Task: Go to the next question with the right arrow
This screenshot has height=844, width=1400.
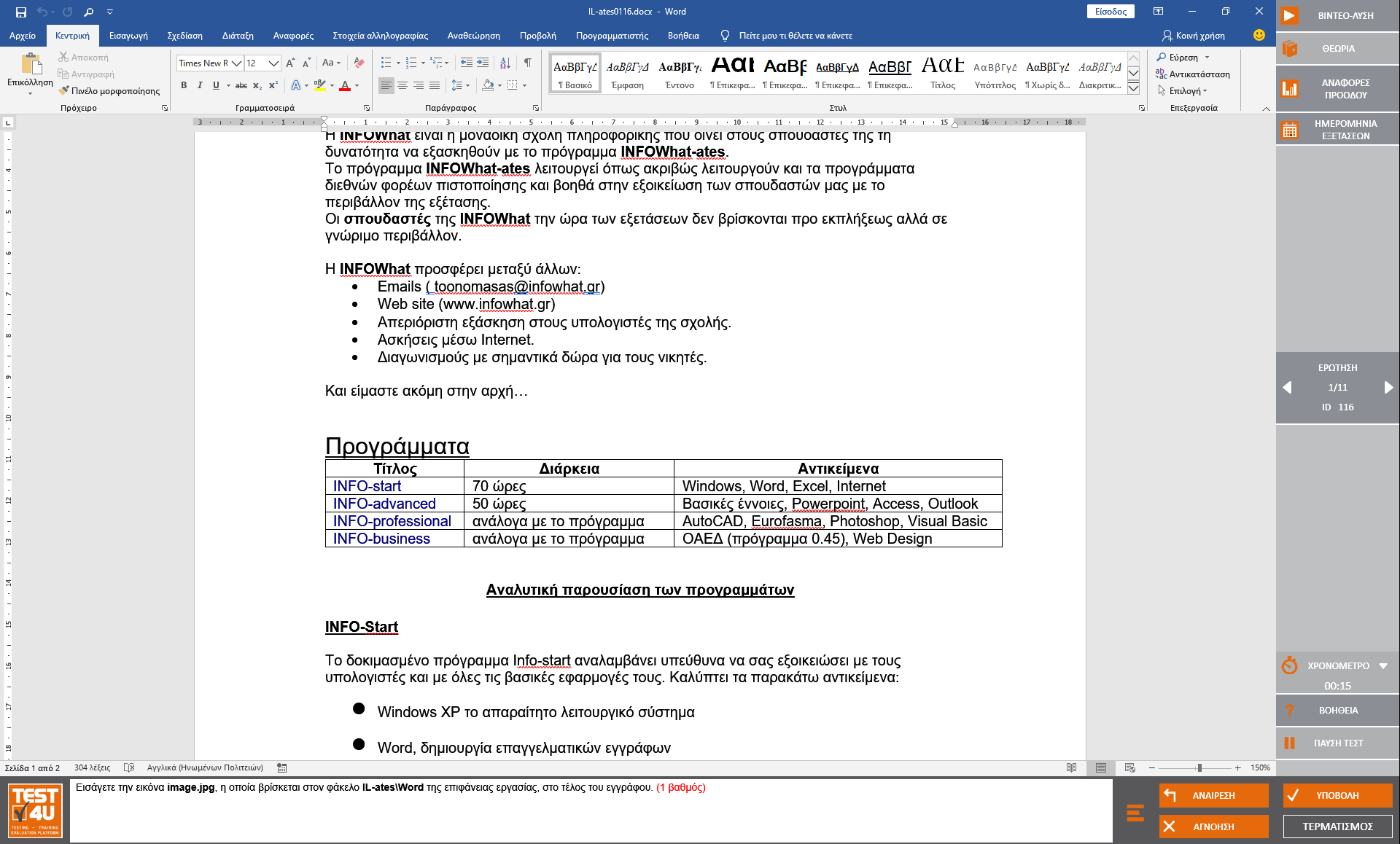Action: point(1388,388)
